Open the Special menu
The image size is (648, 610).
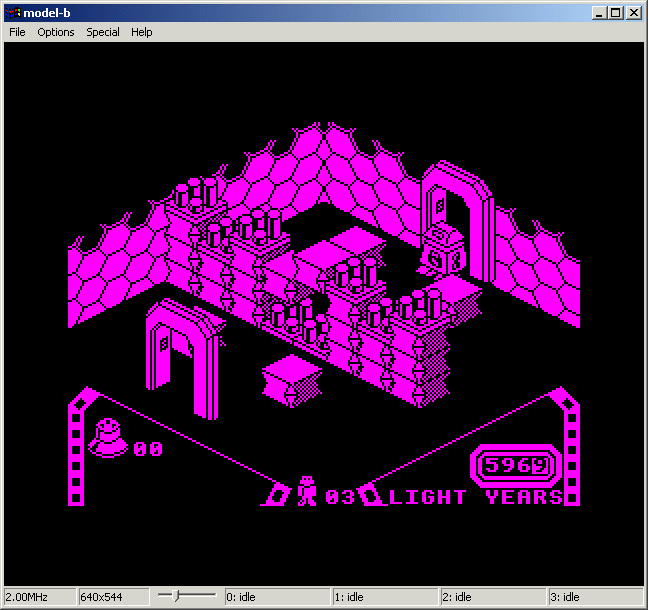[x=102, y=32]
